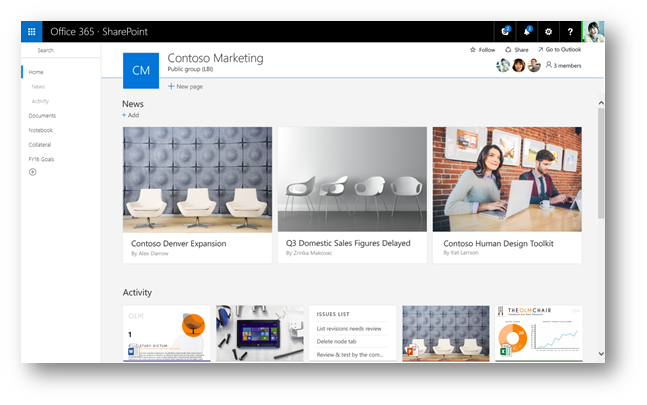Click the Word file icon on activity card
The image size is (647, 405).
tap(133, 351)
